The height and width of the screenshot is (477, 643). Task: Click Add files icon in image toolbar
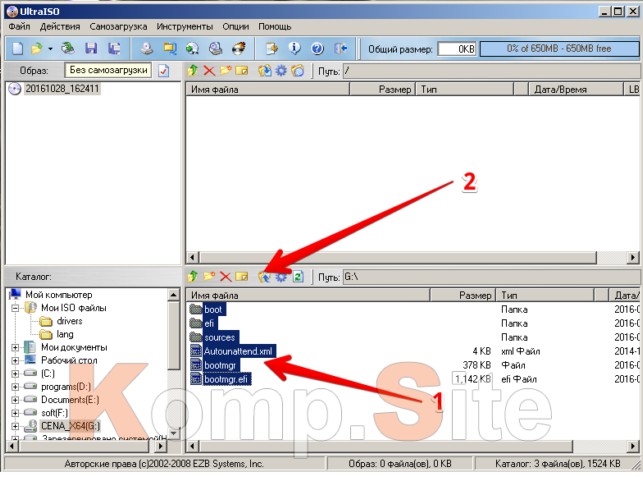click(x=264, y=71)
